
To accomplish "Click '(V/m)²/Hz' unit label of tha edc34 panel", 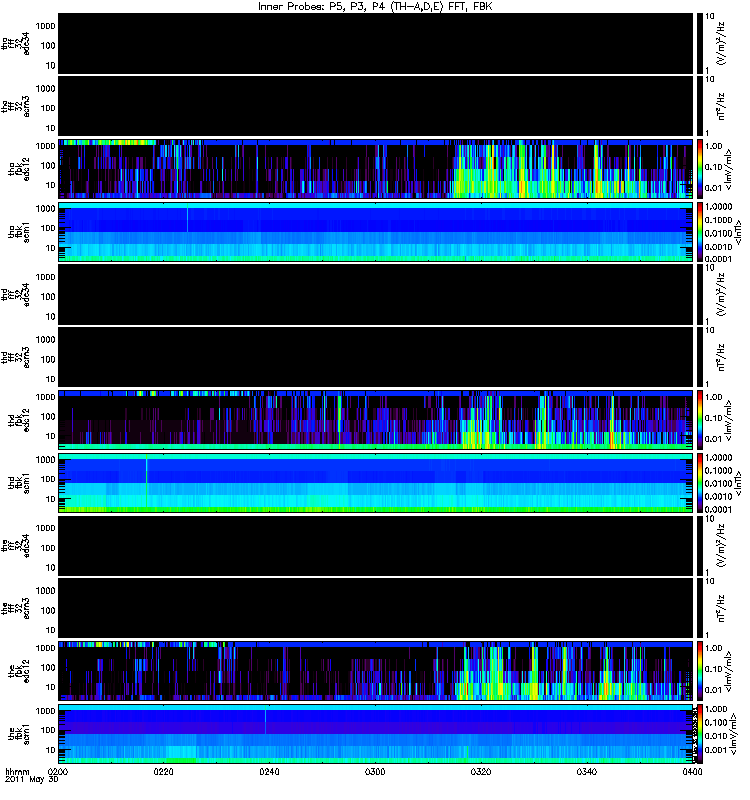I will (x=721, y=44).
